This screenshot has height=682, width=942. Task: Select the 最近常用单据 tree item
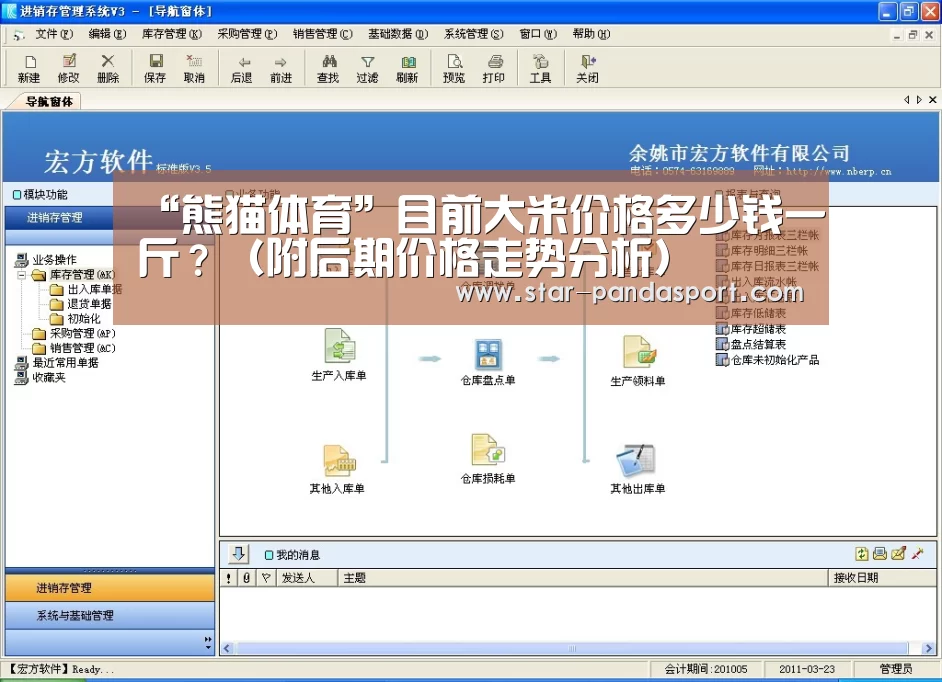57,363
